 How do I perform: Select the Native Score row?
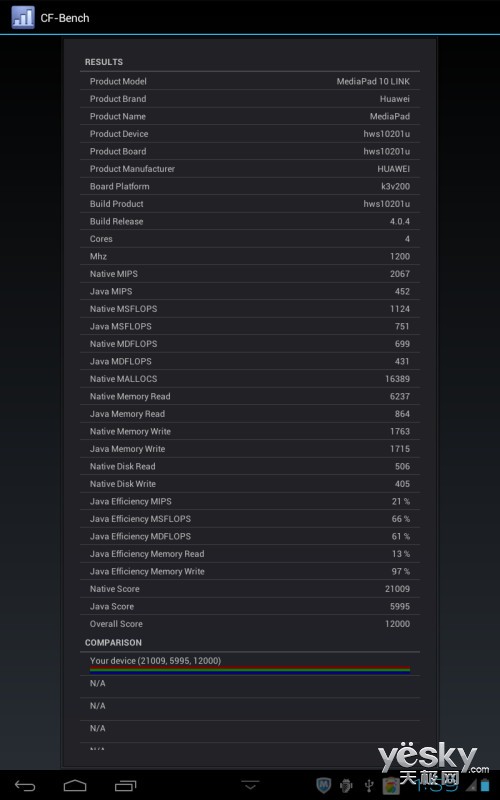pyautogui.click(x=250, y=589)
